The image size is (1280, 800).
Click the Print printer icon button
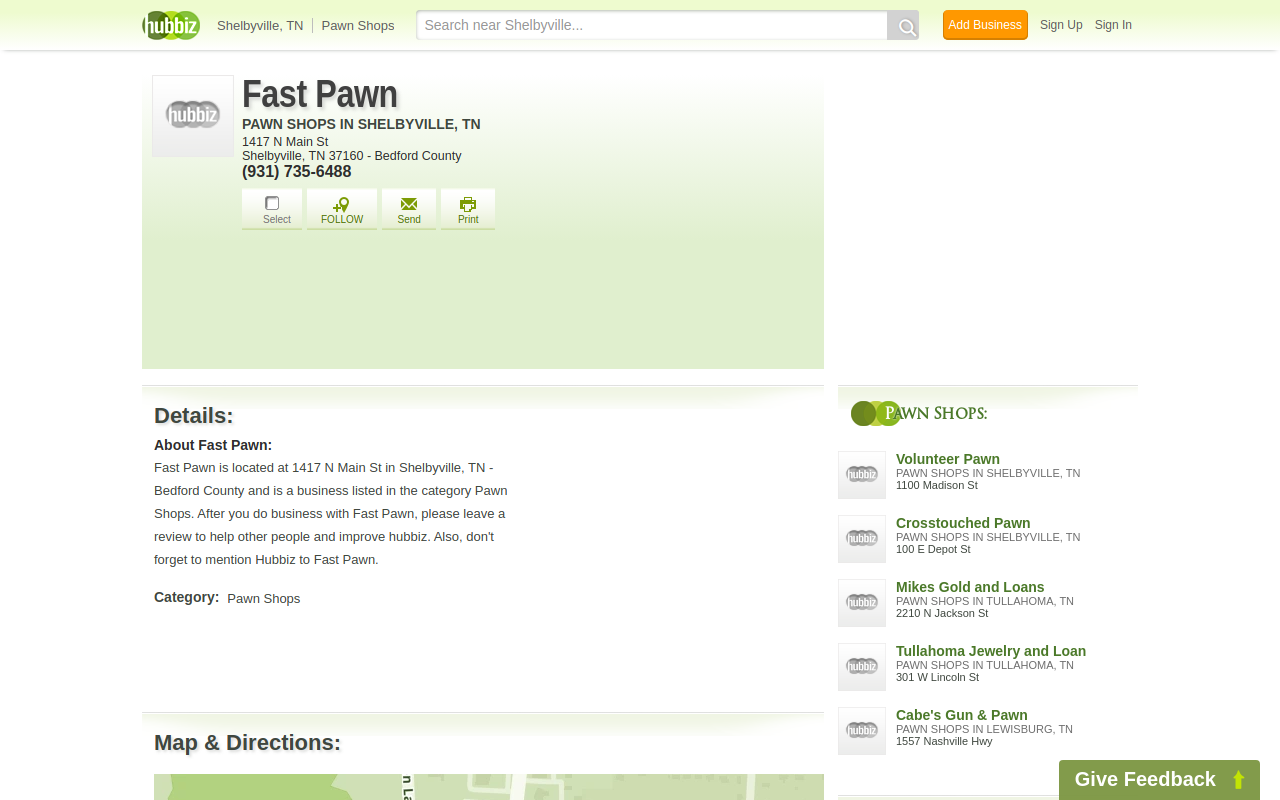[468, 209]
